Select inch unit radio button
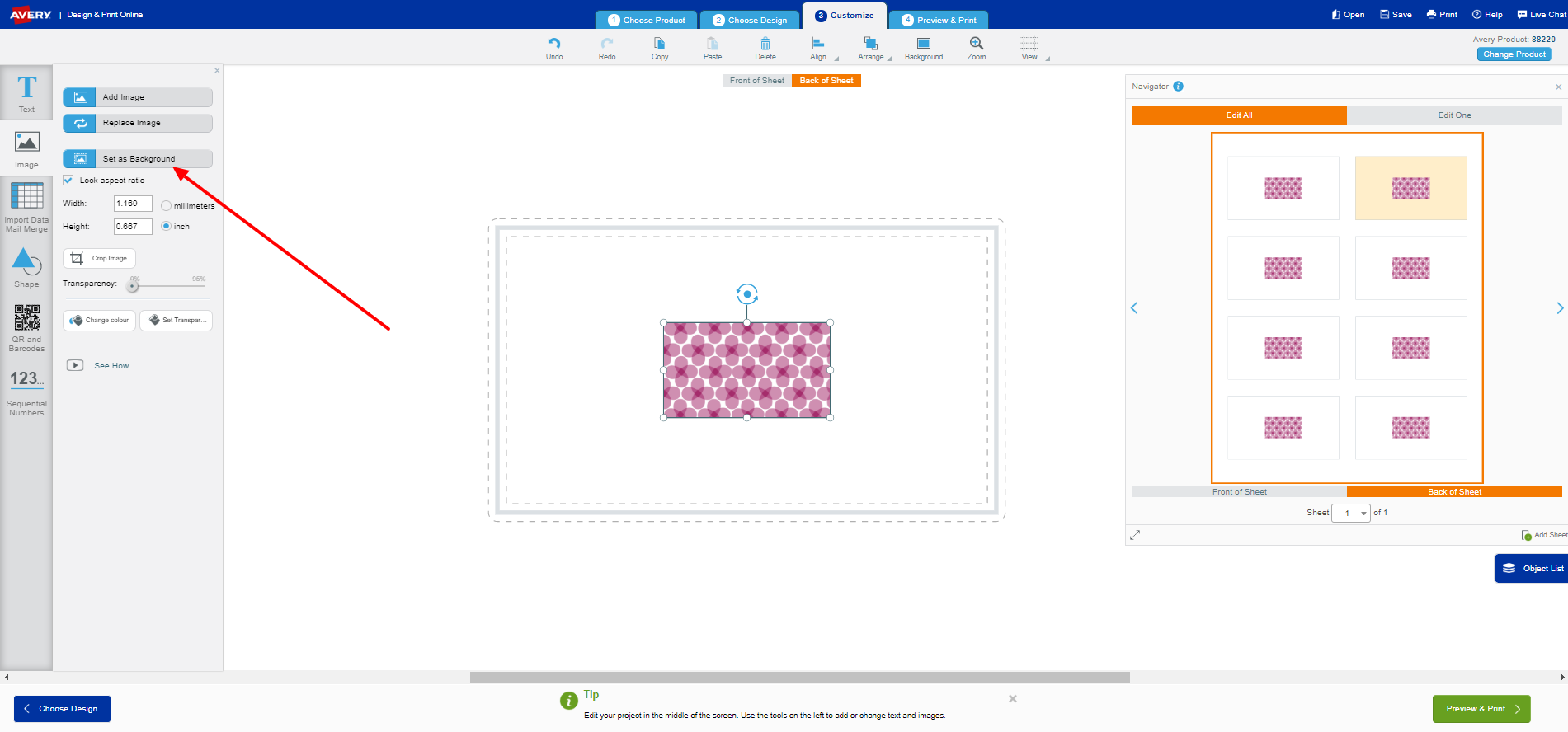This screenshot has width=1568, height=732. (x=166, y=226)
